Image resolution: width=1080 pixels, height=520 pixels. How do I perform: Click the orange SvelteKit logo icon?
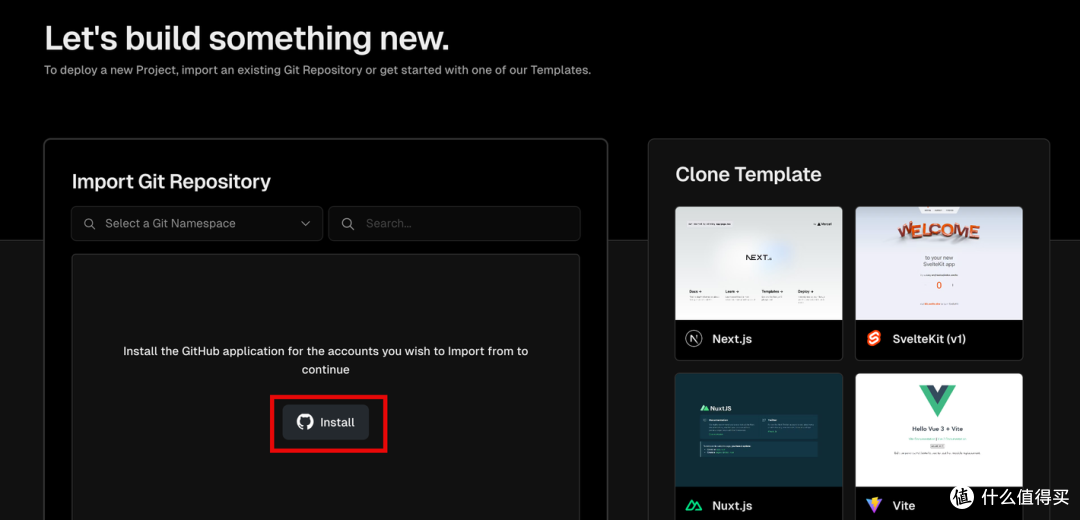[873, 340]
